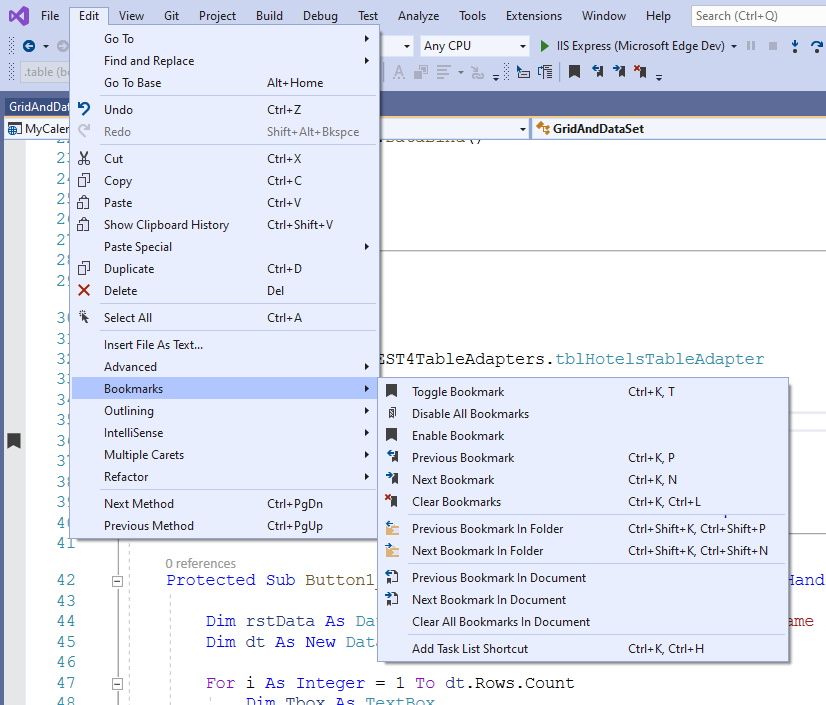
Task: Click the decrease indent toolbar icon
Action: click(523, 72)
